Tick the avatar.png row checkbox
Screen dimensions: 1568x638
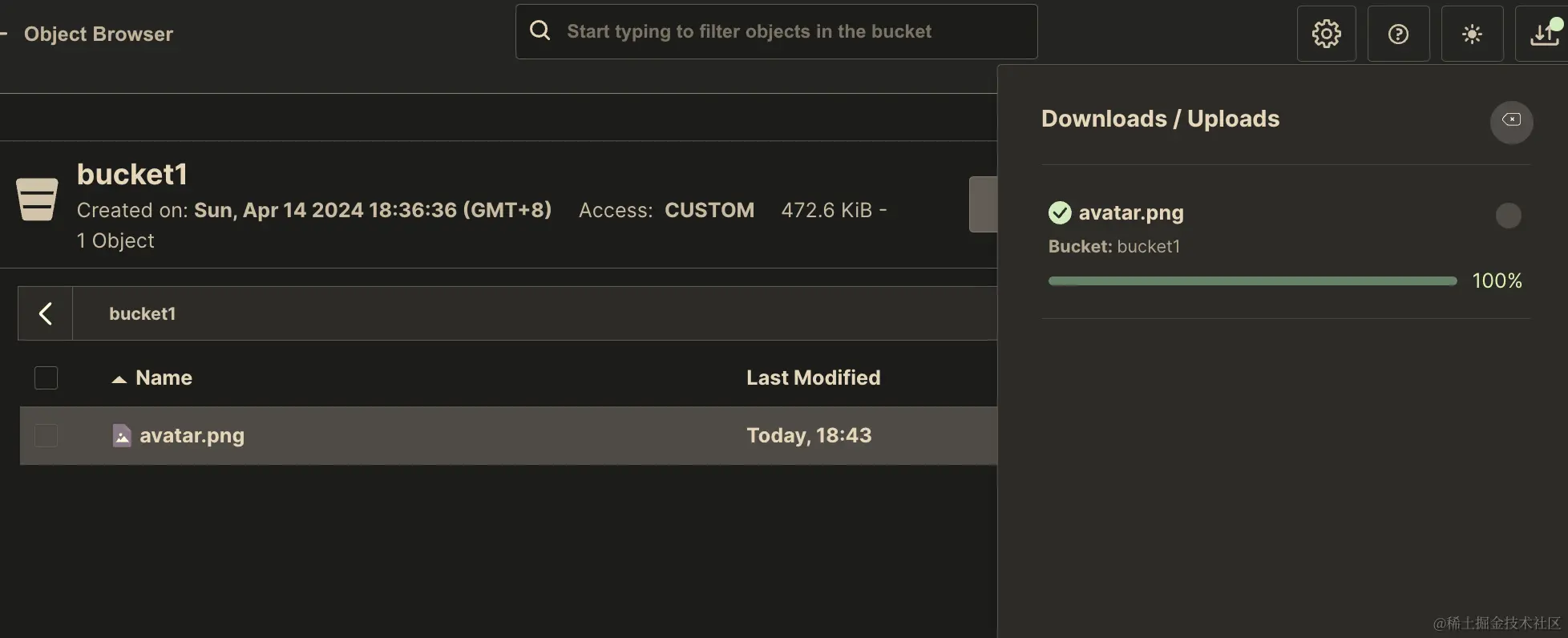click(x=46, y=435)
